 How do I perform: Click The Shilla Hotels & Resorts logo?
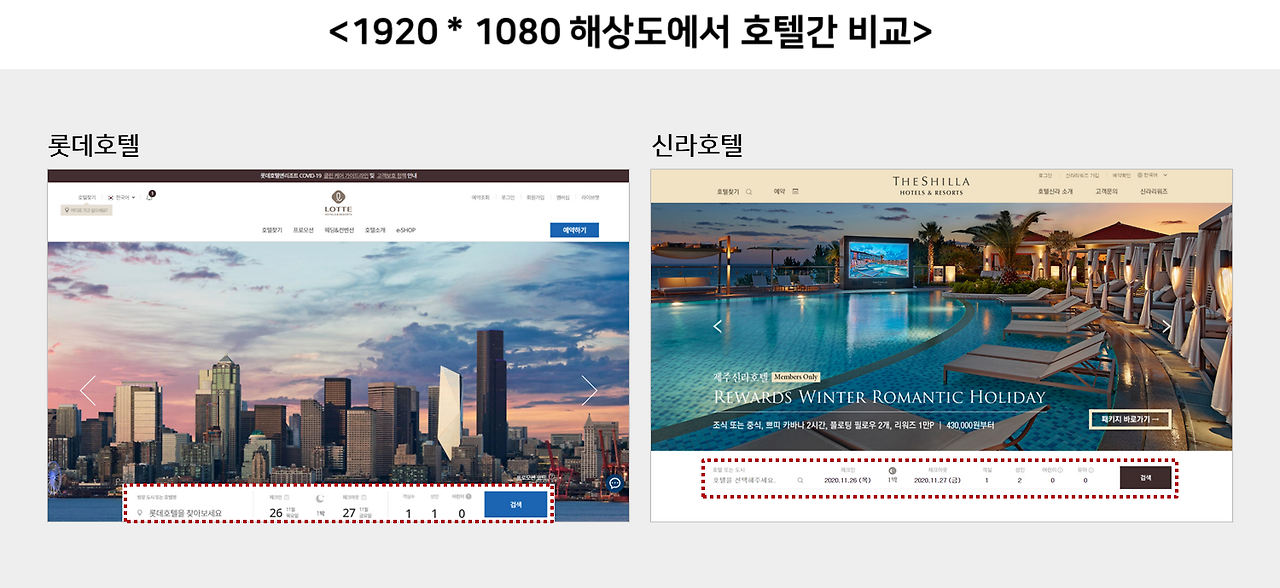click(x=931, y=186)
